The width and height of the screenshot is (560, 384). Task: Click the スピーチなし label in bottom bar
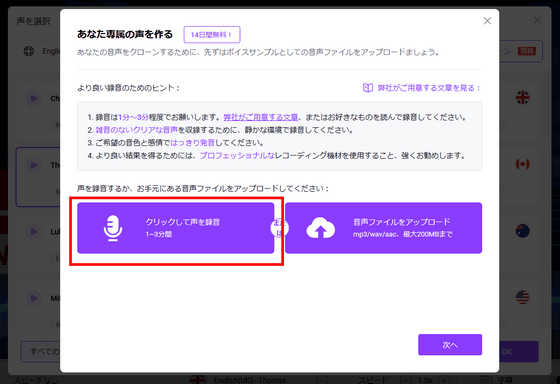pyautogui.click(x=35, y=380)
